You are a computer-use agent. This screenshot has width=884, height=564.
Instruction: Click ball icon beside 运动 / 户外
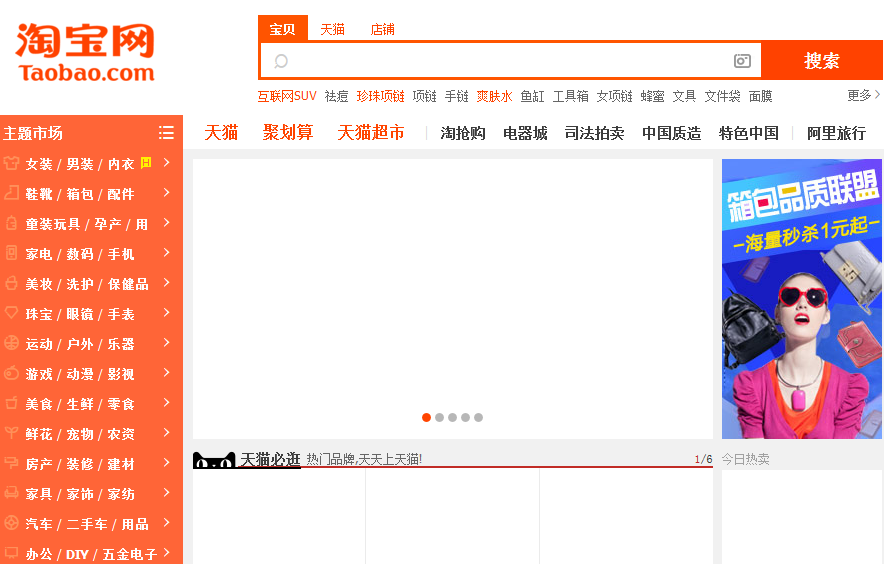pyautogui.click(x=11, y=343)
